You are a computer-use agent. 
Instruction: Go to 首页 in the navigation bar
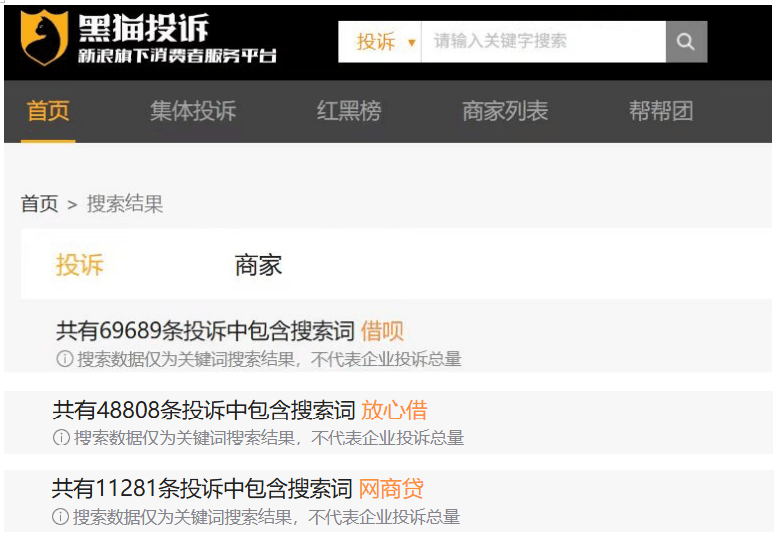pos(48,111)
